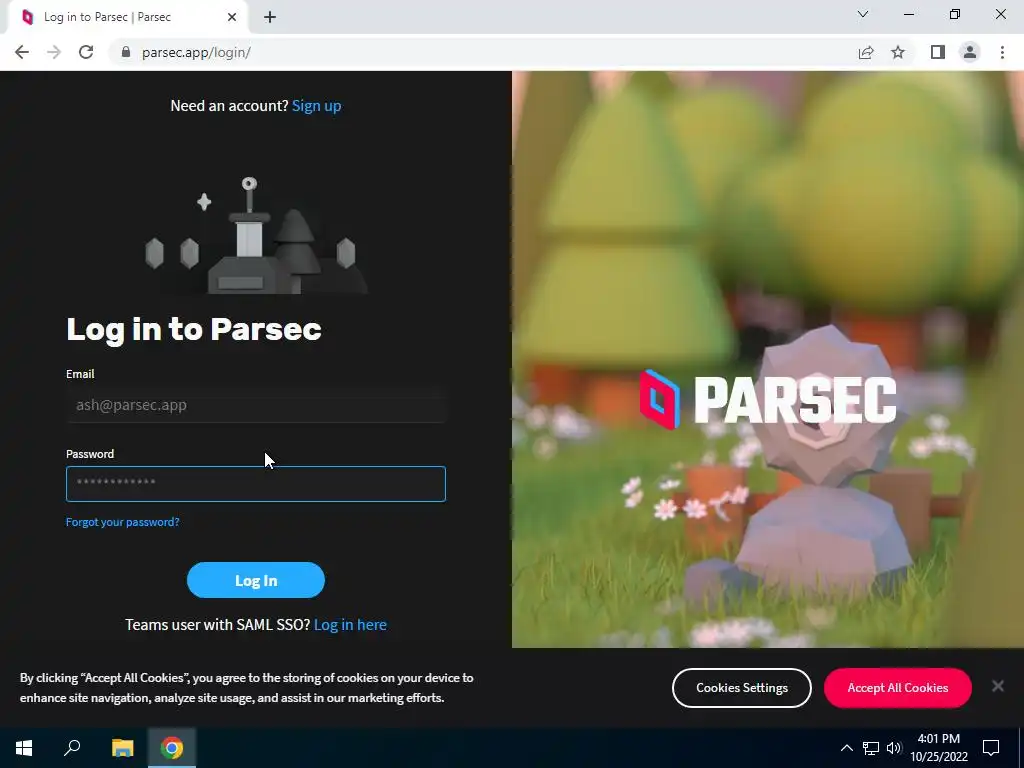
Task: Focus the Email input field
Action: [256, 405]
